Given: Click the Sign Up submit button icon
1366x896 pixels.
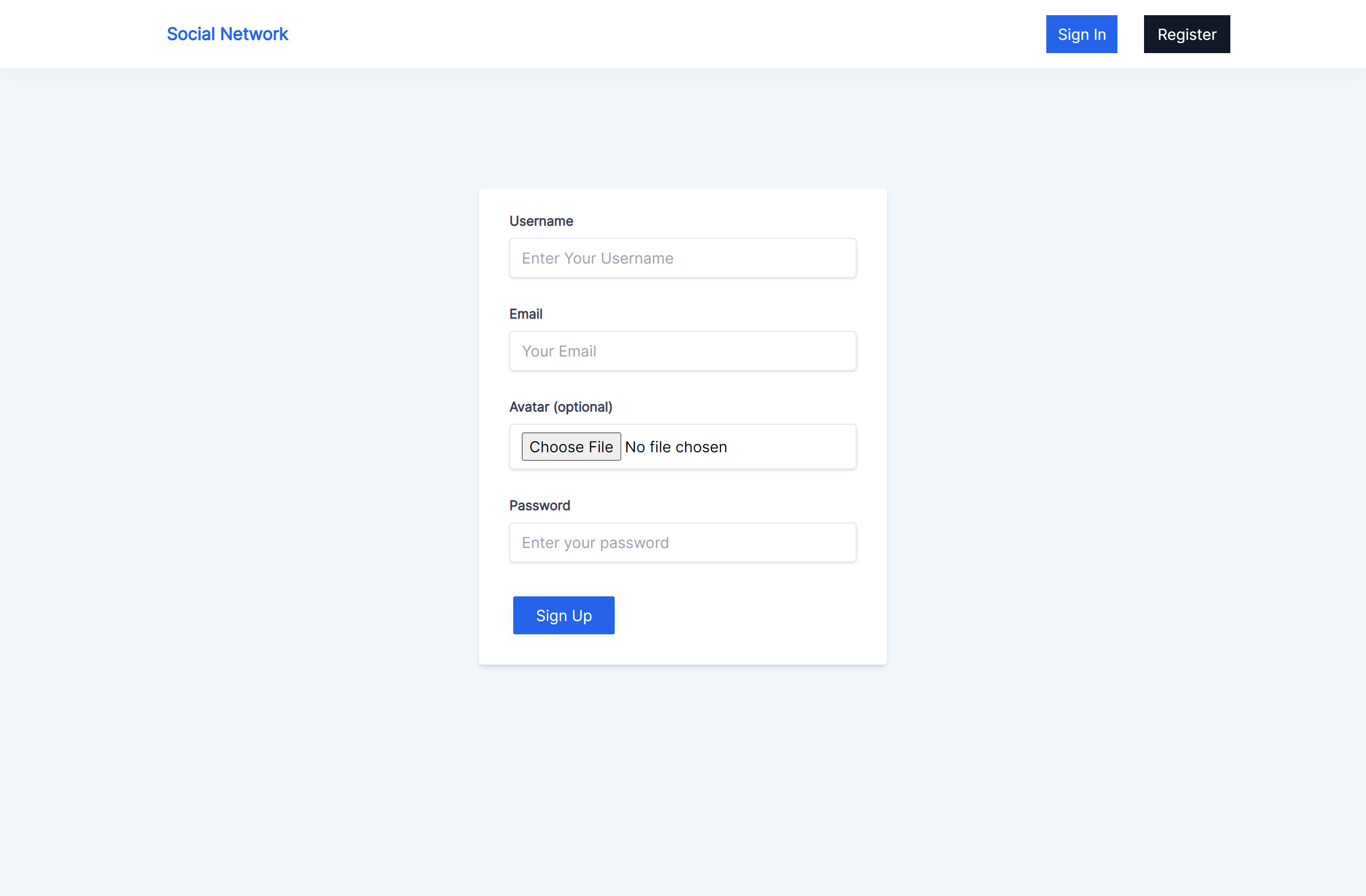Looking at the screenshot, I should click(563, 615).
